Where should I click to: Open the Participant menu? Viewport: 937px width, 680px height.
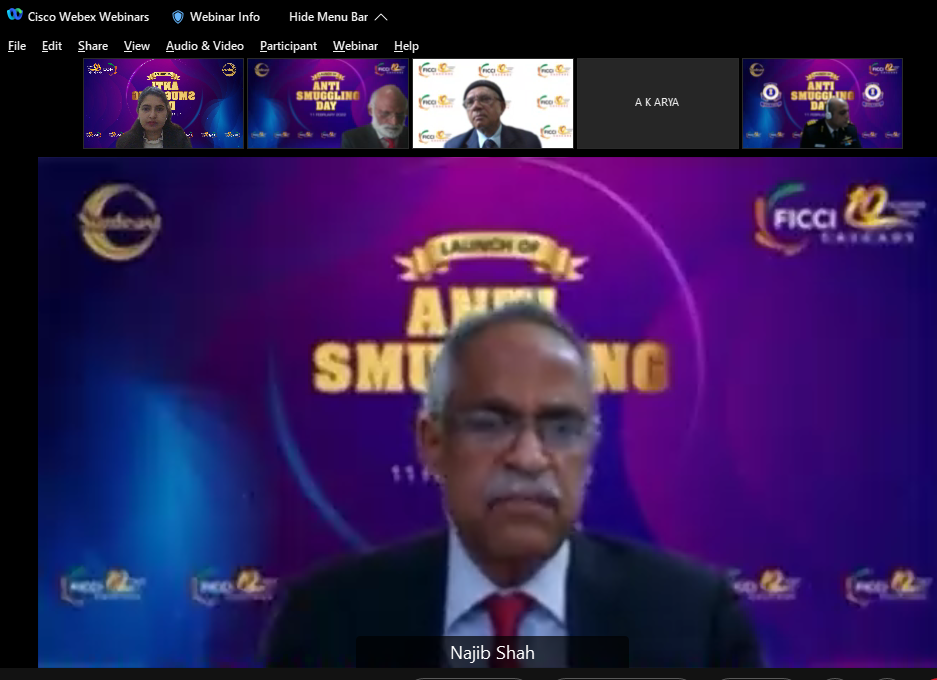(x=288, y=46)
